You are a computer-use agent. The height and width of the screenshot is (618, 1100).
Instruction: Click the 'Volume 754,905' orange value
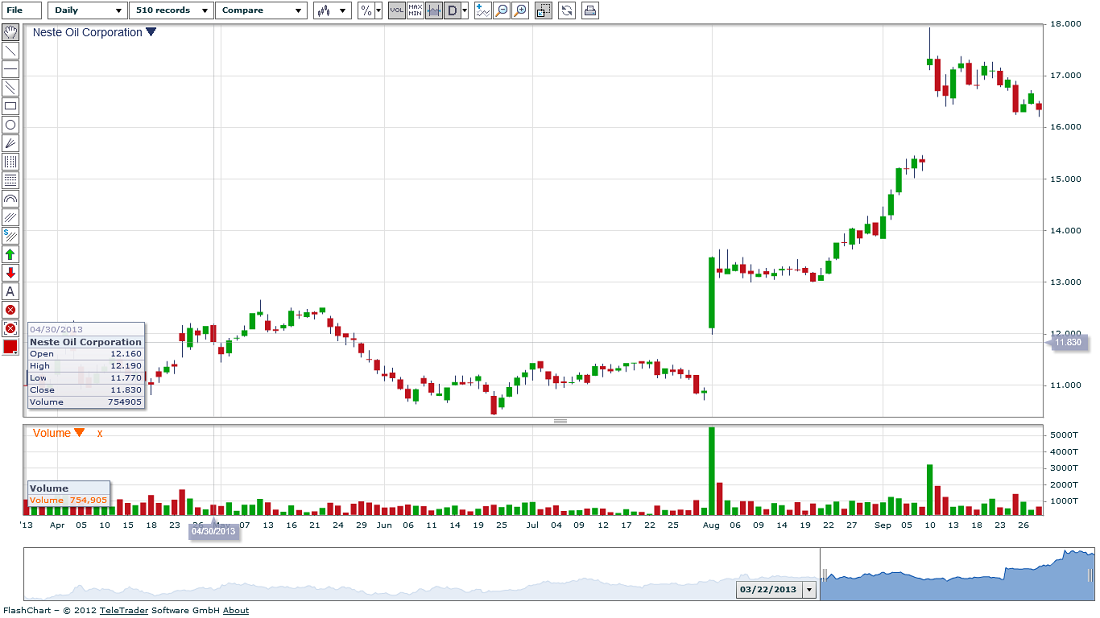pos(68,500)
